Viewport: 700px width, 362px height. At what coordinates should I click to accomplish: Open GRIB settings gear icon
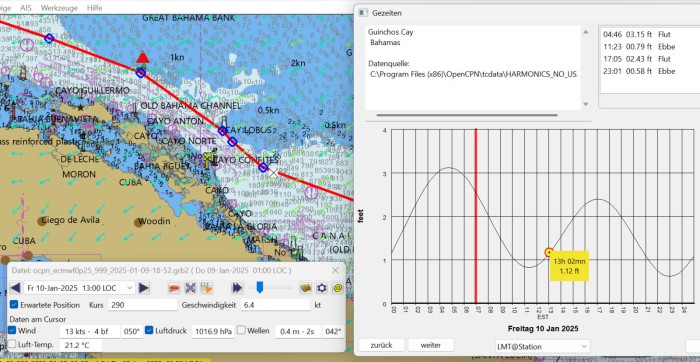click(322, 288)
